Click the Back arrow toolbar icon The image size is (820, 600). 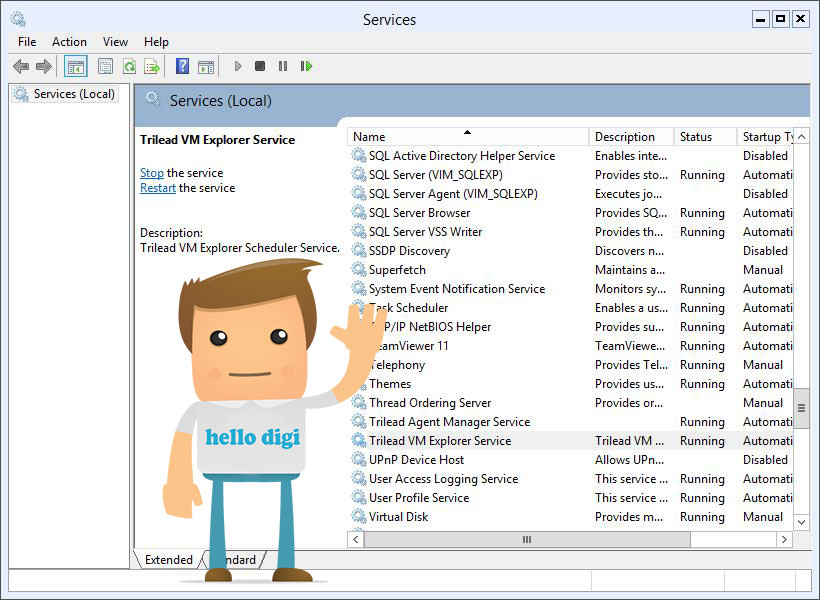21,66
